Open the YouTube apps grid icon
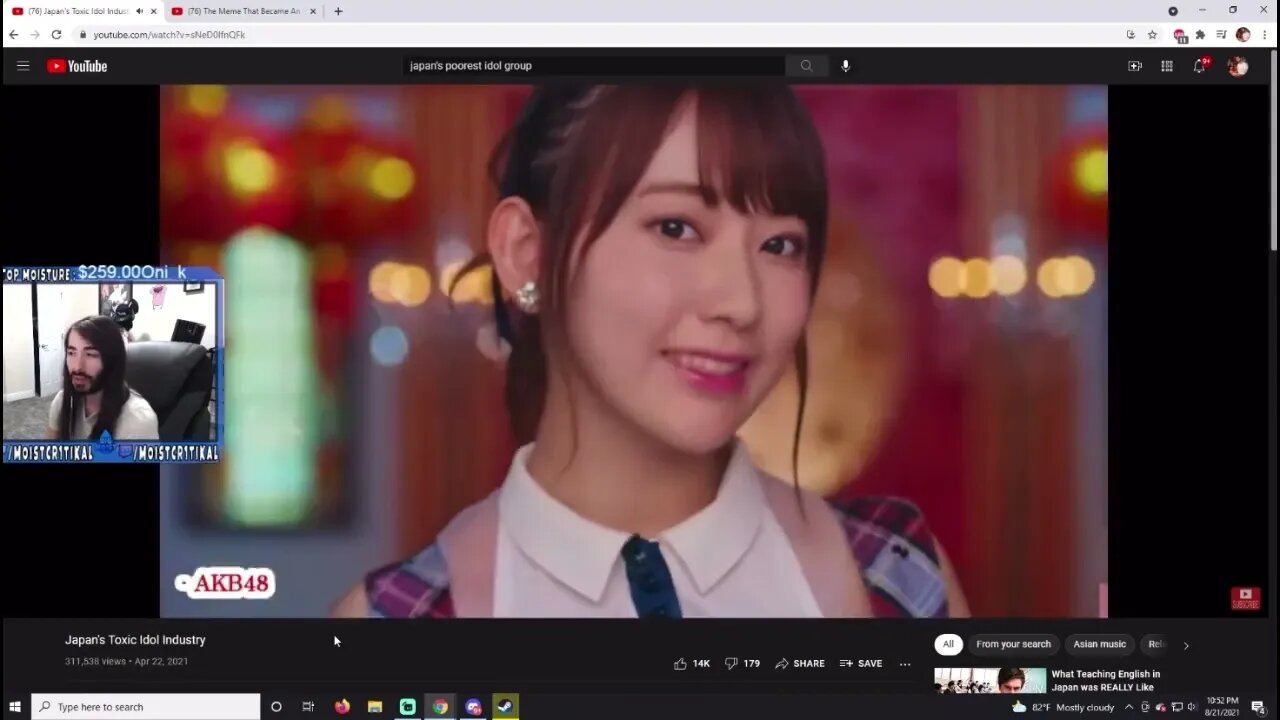Screen dimensions: 1280x720 pyautogui.click(x=1167, y=66)
